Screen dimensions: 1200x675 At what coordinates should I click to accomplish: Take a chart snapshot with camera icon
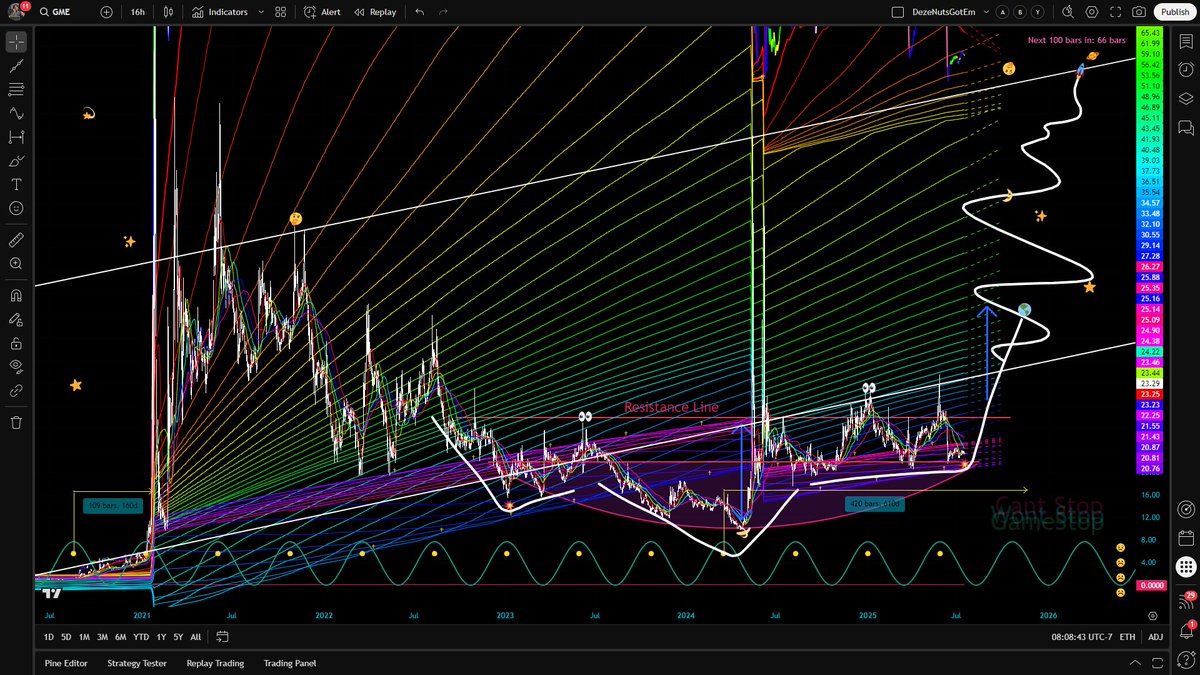click(1139, 12)
